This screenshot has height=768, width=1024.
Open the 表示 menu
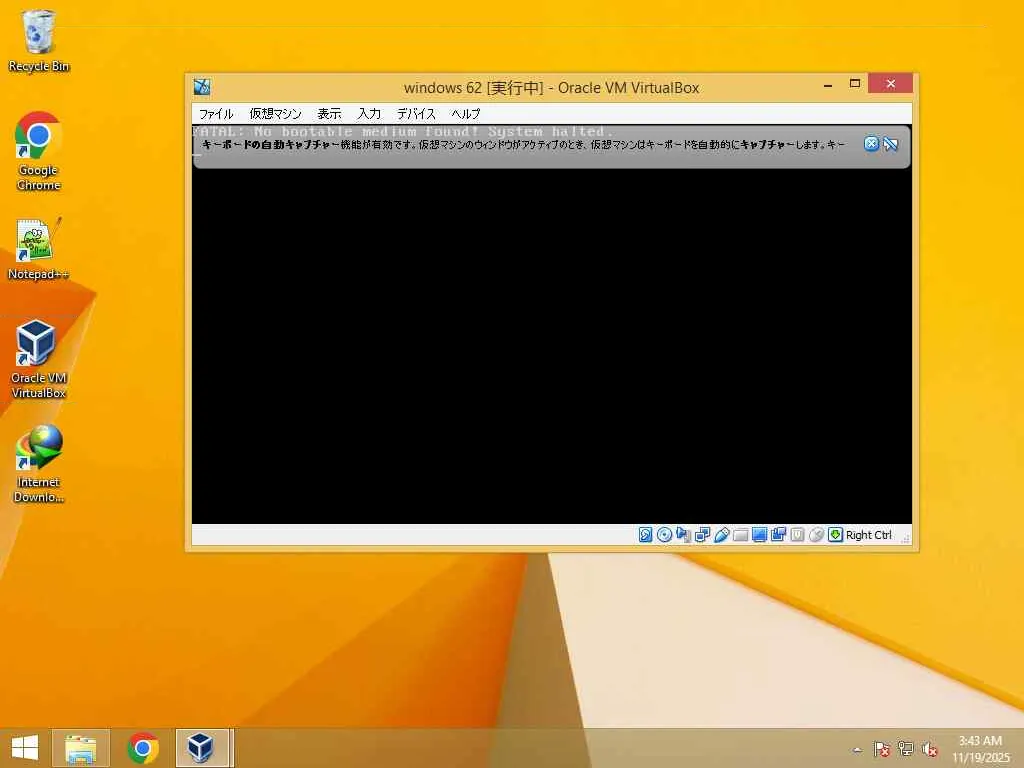[x=329, y=114]
